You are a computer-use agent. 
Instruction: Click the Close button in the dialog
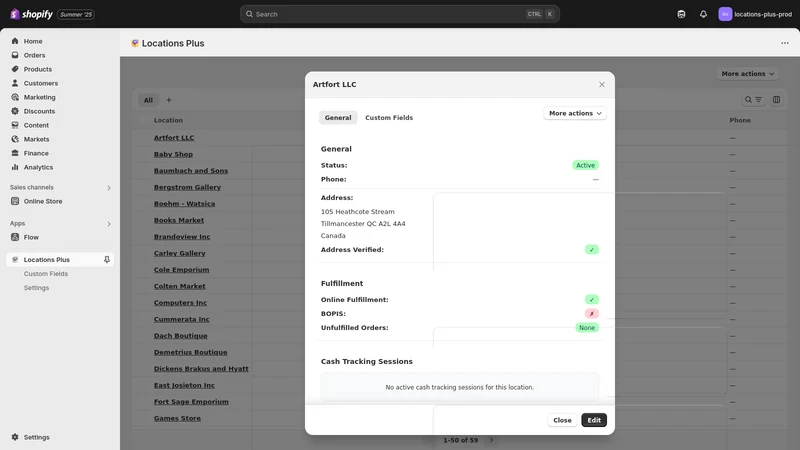click(562, 420)
